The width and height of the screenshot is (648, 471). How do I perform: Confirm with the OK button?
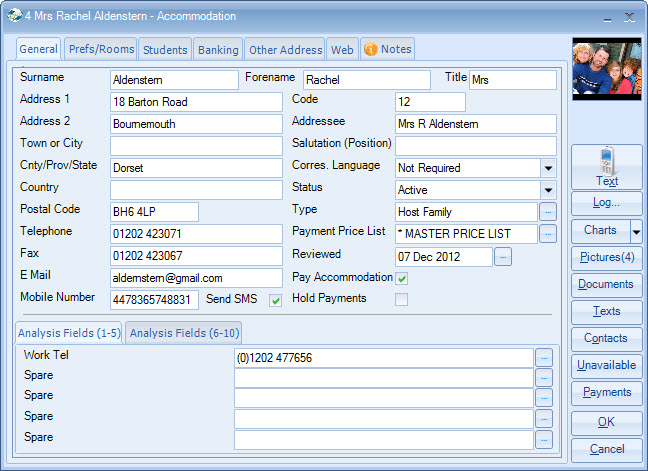[x=607, y=422]
